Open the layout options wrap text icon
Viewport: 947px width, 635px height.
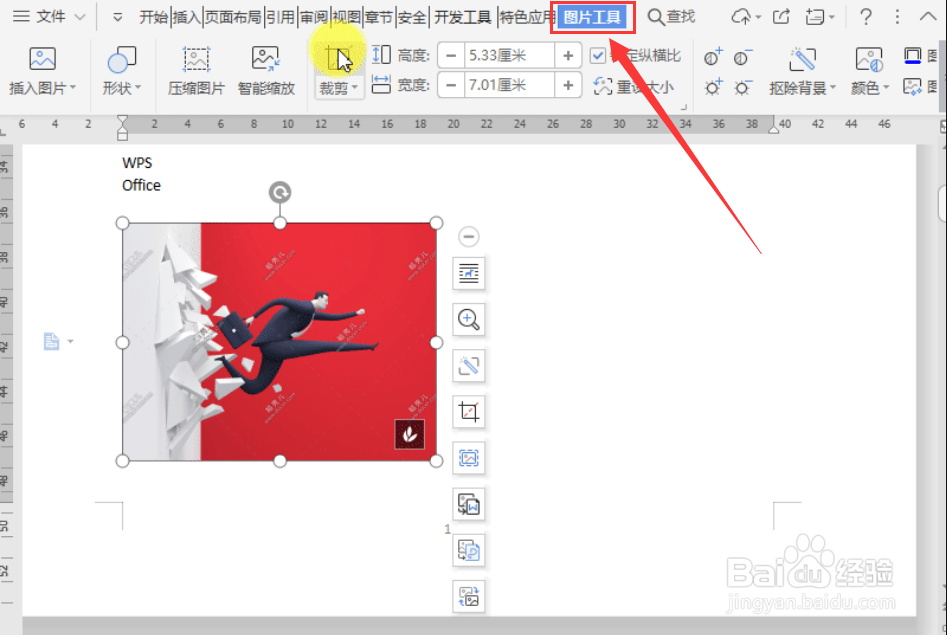pos(469,273)
